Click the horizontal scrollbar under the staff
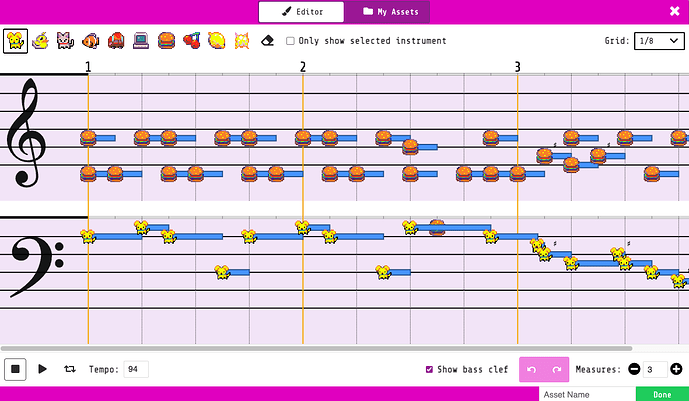Screen dimensions: 689x401 (x=316, y=348)
